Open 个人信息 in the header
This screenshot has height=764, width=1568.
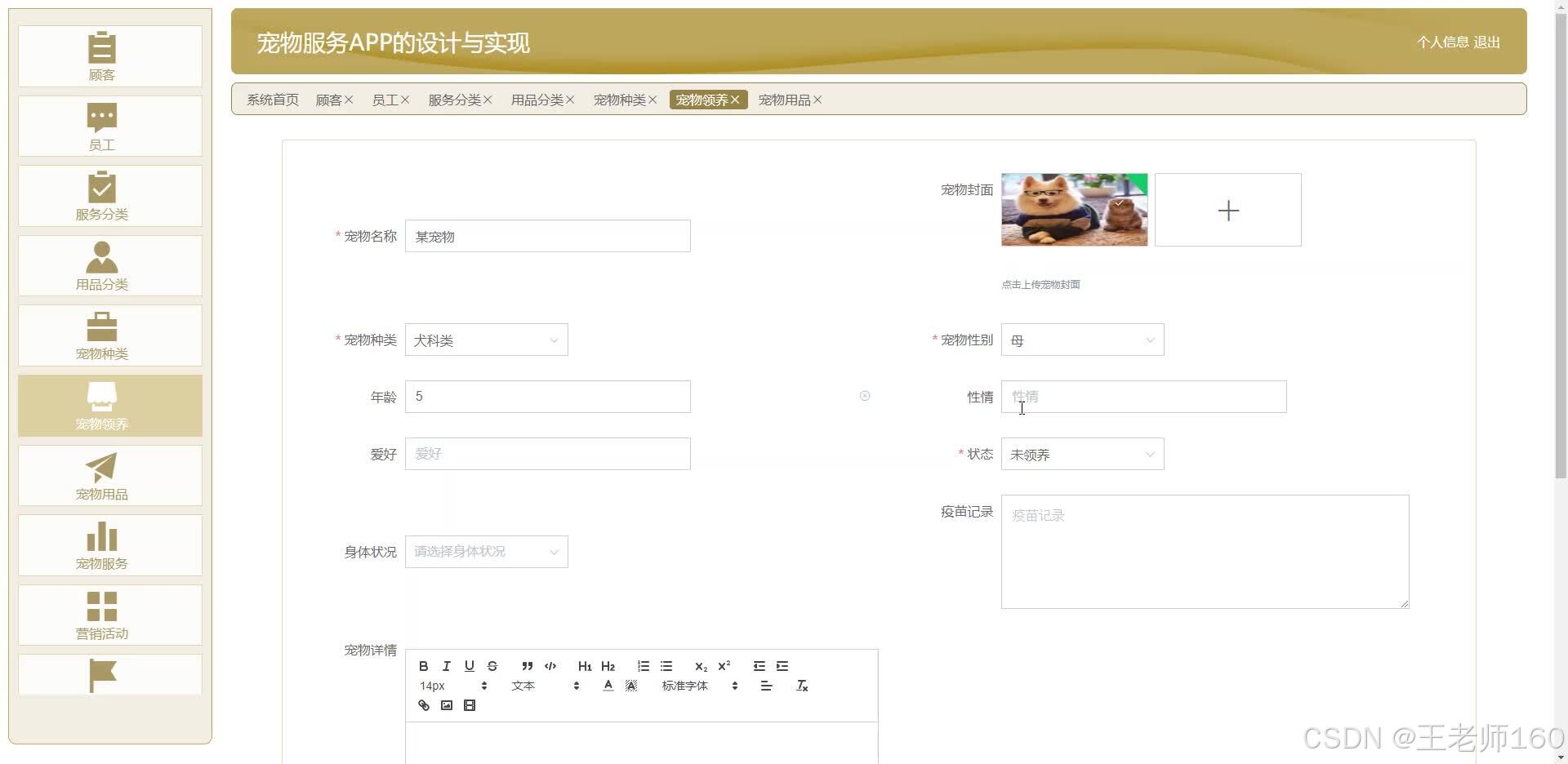(1442, 42)
